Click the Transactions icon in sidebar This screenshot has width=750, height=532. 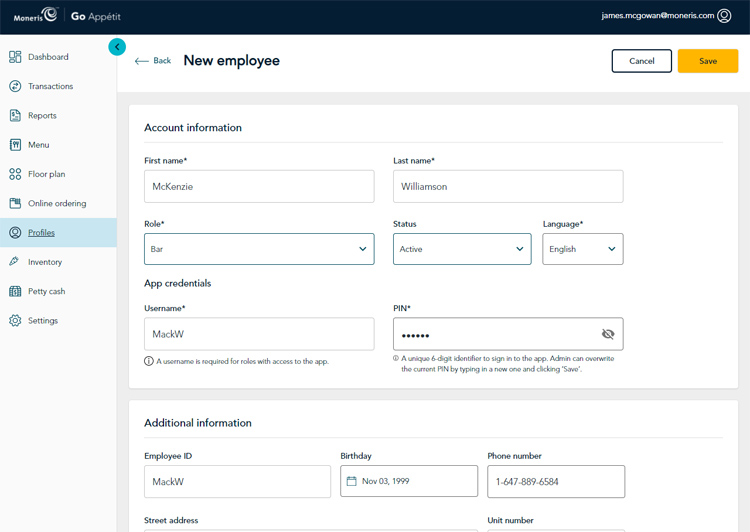pyautogui.click(x=15, y=86)
